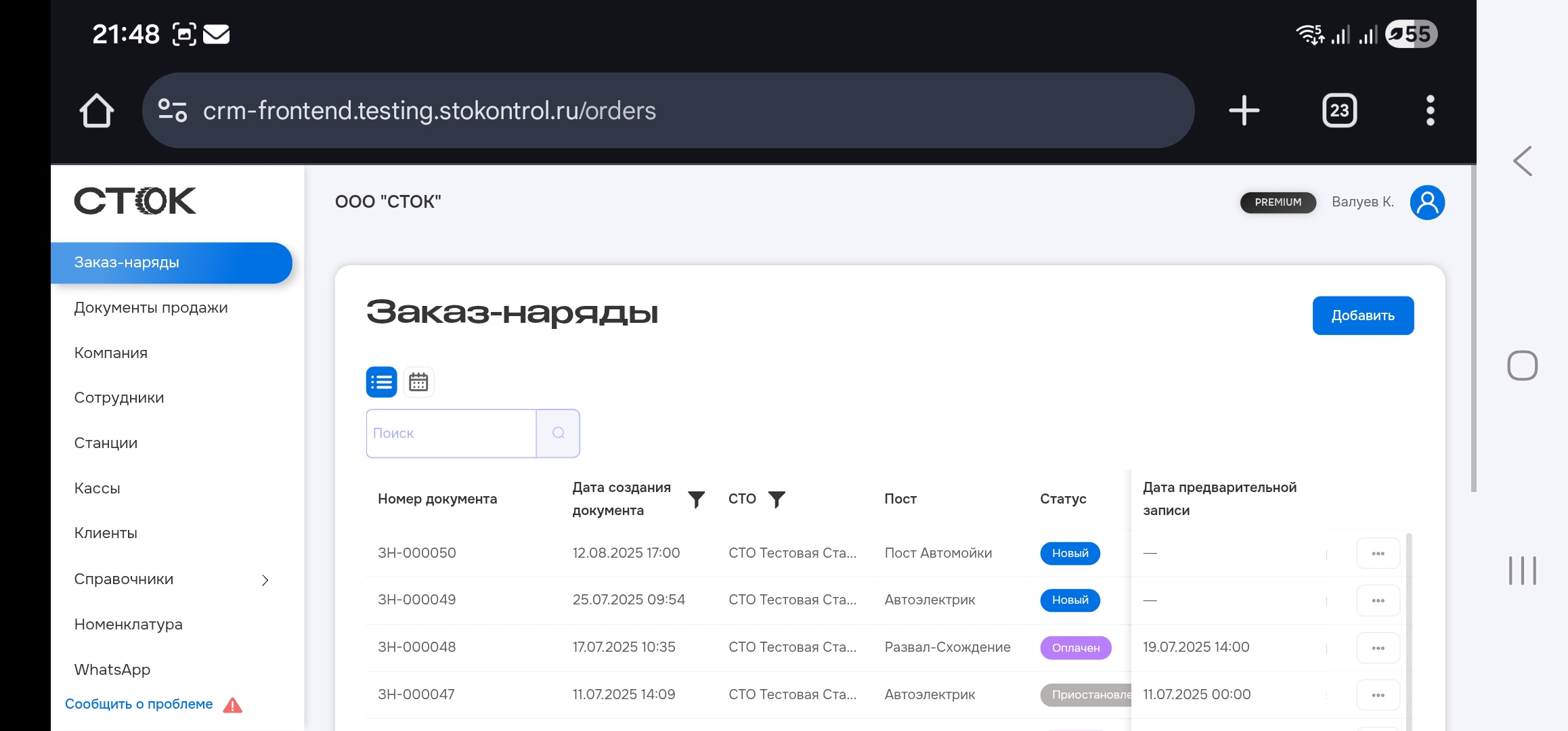Open user profile avatar icon
This screenshot has width=1568, height=731.
pyautogui.click(x=1427, y=202)
